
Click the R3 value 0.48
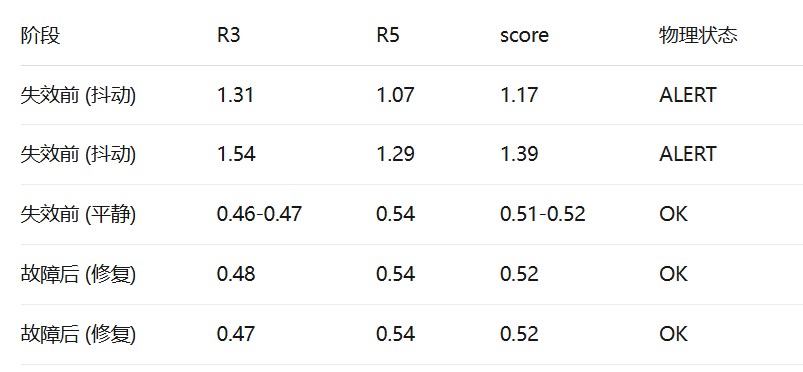click(x=236, y=274)
